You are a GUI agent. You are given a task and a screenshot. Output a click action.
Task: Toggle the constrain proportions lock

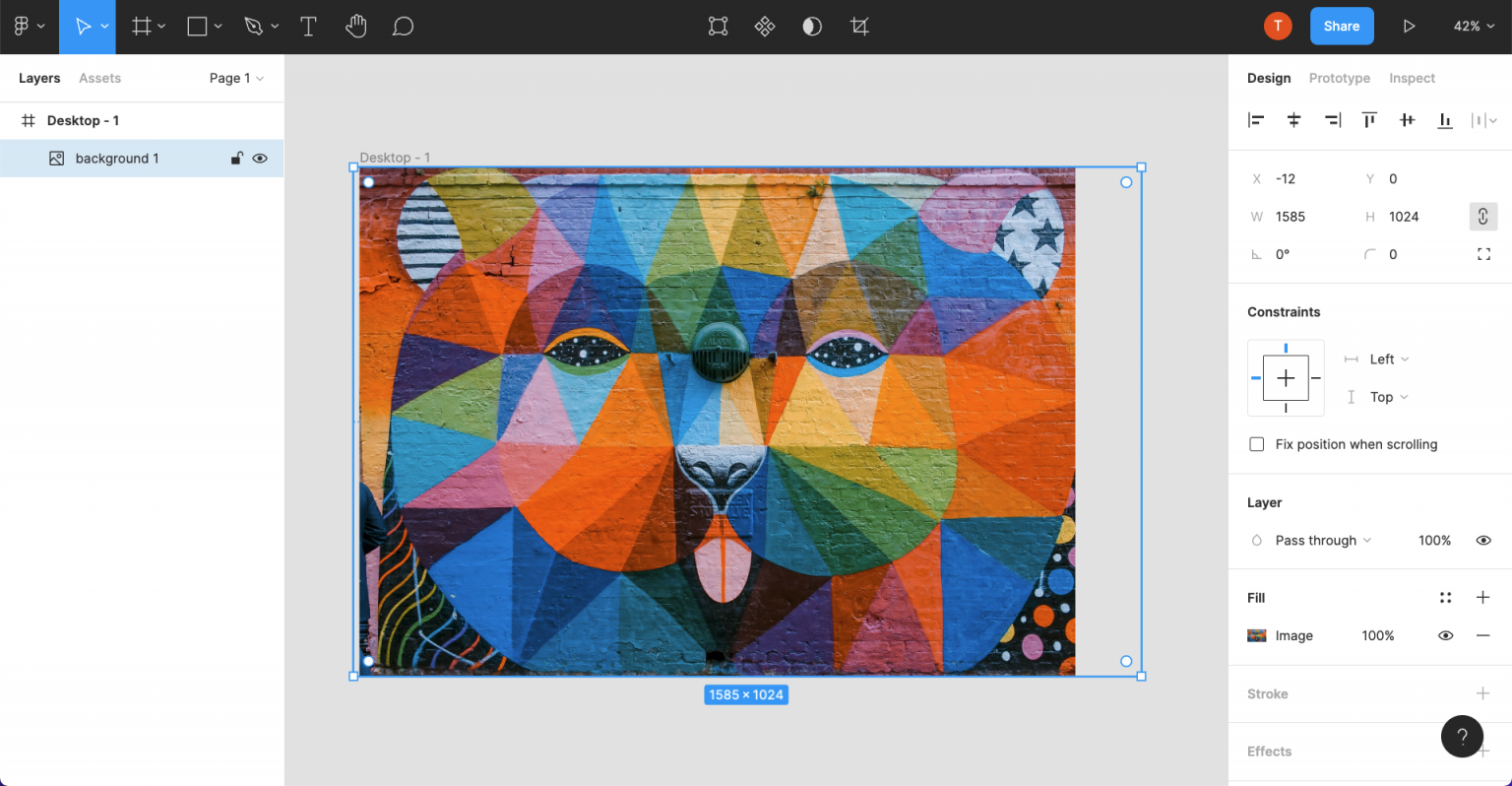click(x=1482, y=217)
